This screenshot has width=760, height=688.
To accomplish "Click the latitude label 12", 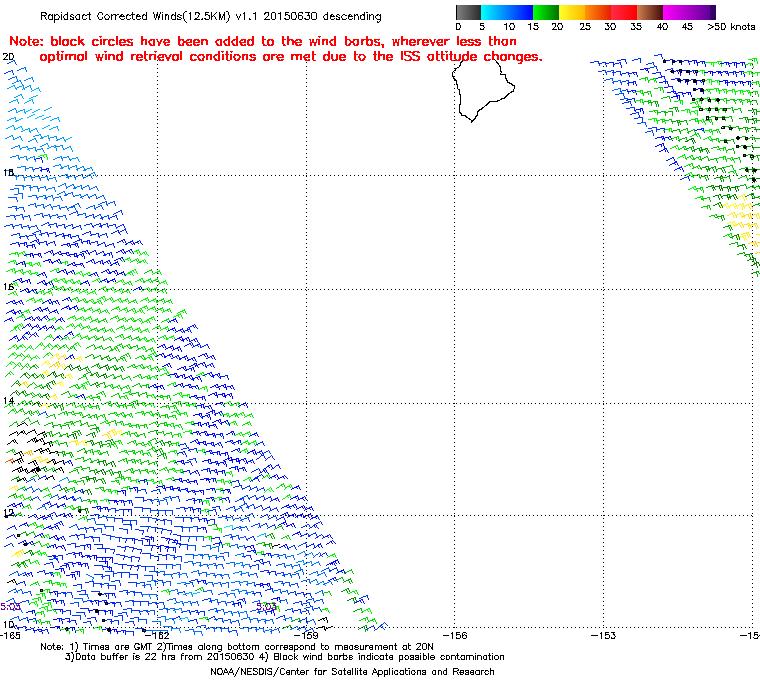I will tap(8, 512).
